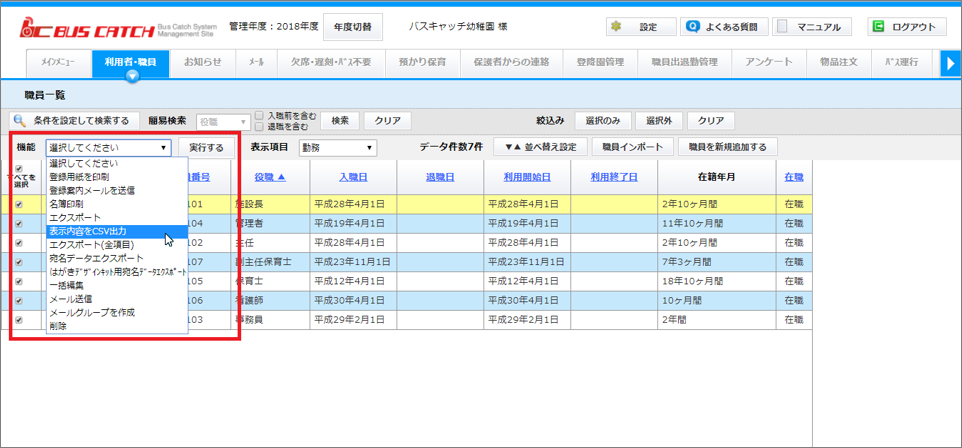Select 利用者・職員 tab

pyautogui.click(x=130, y=63)
